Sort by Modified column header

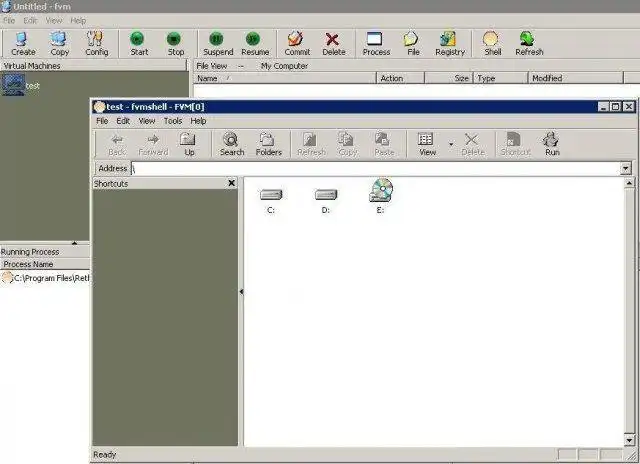coord(576,78)
